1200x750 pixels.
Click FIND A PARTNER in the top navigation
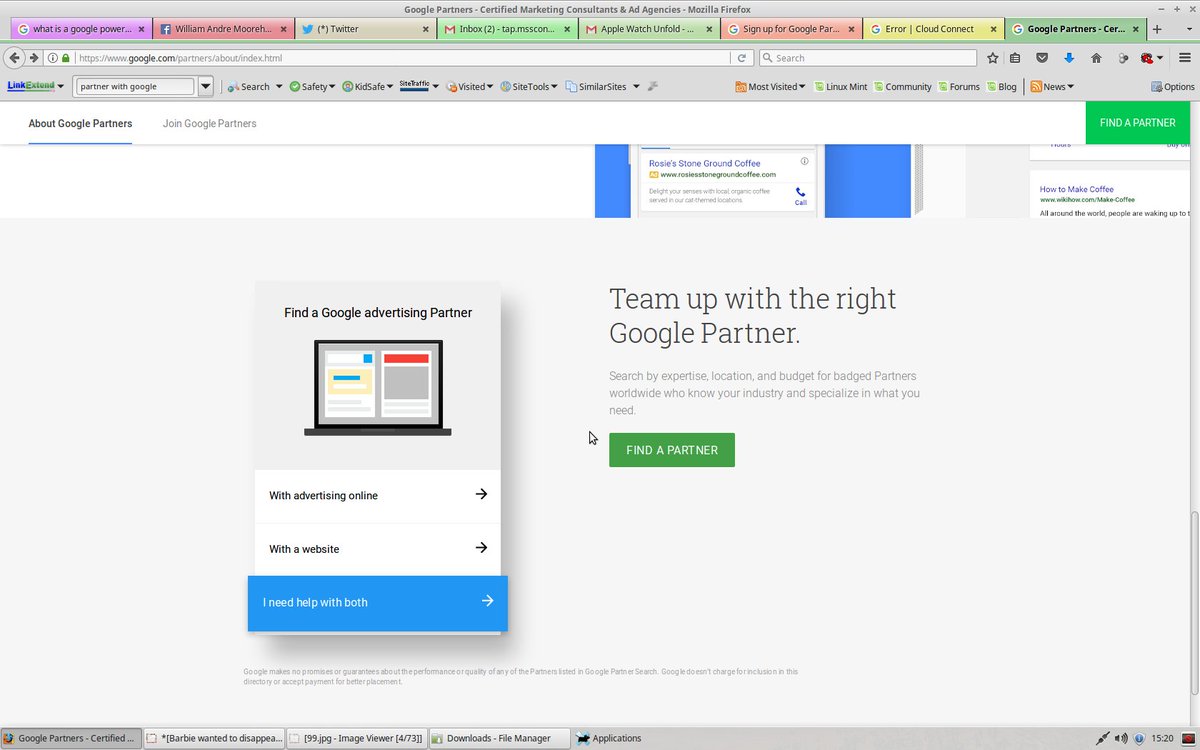coord(1138,123)
